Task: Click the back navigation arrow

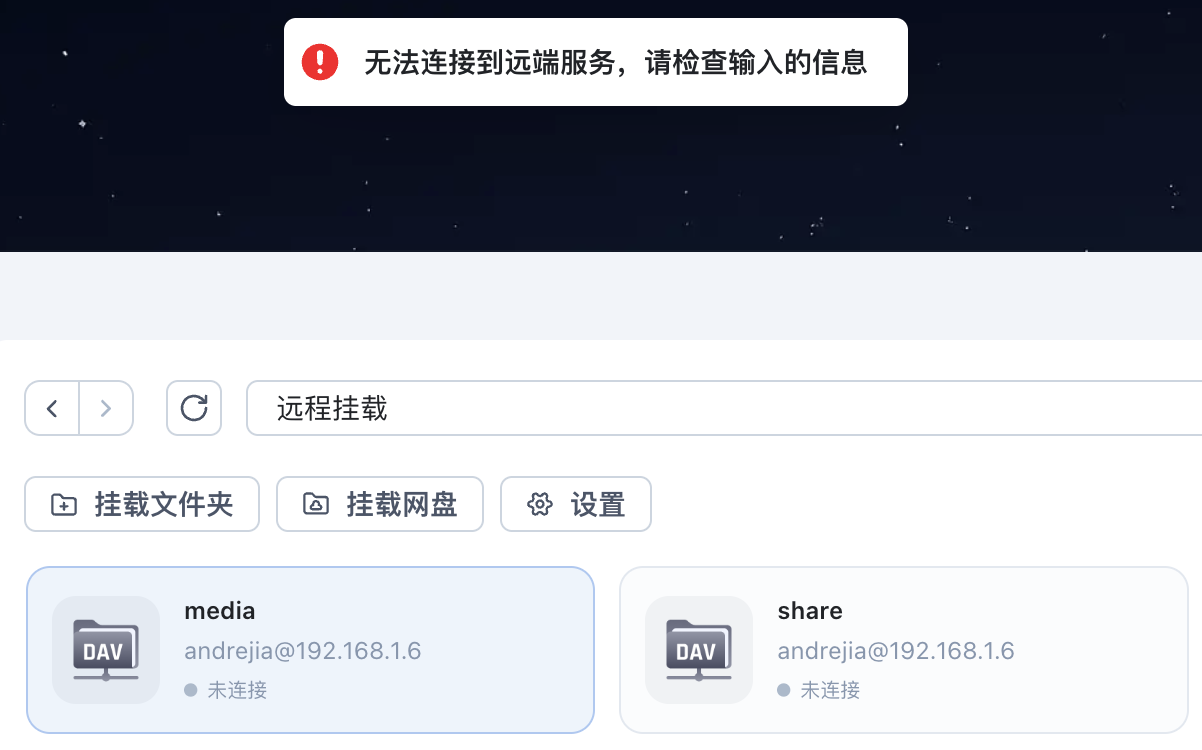Action: coord(52,408)
